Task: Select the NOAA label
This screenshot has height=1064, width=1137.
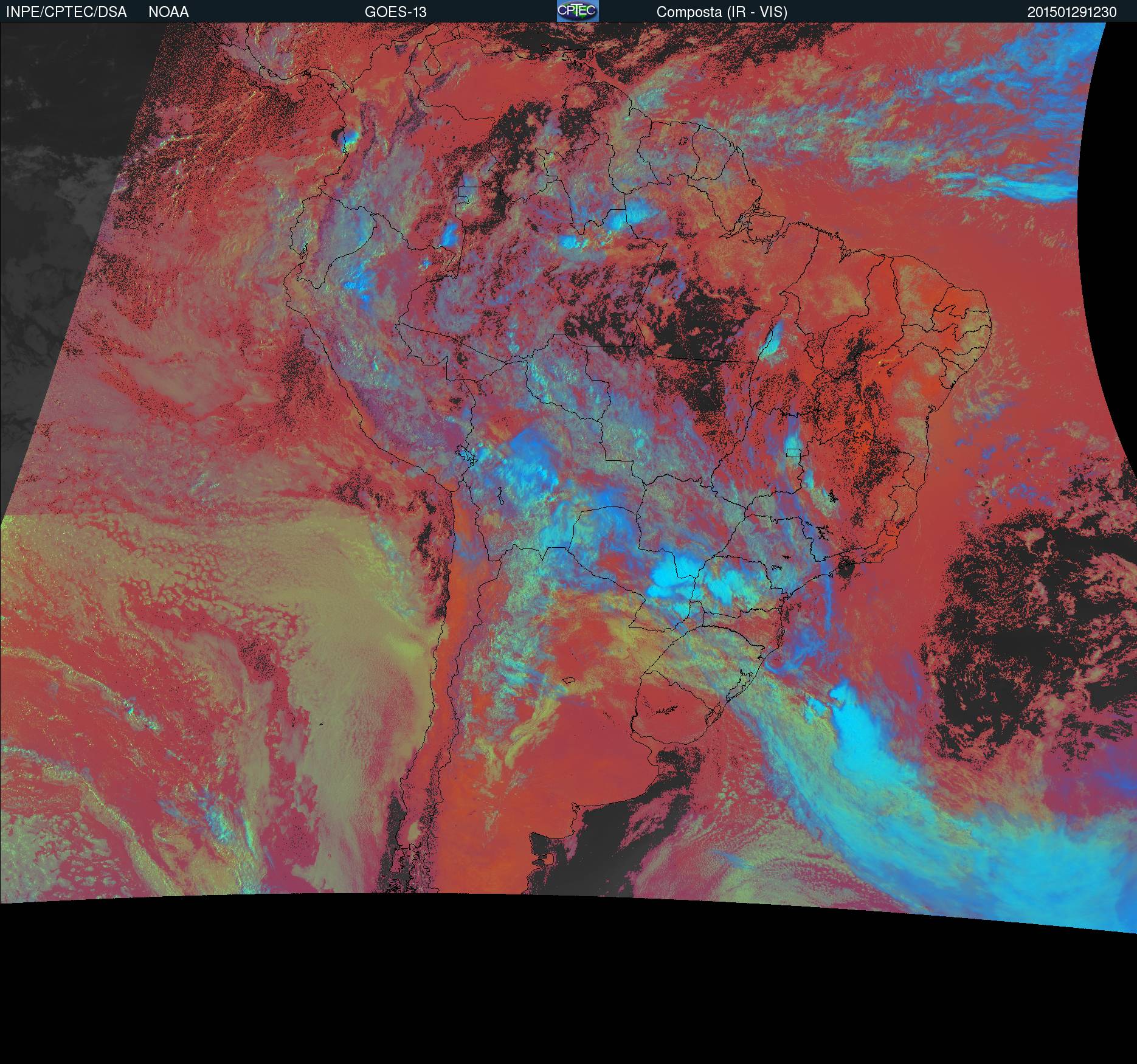Action: click(x=168, y=12)
